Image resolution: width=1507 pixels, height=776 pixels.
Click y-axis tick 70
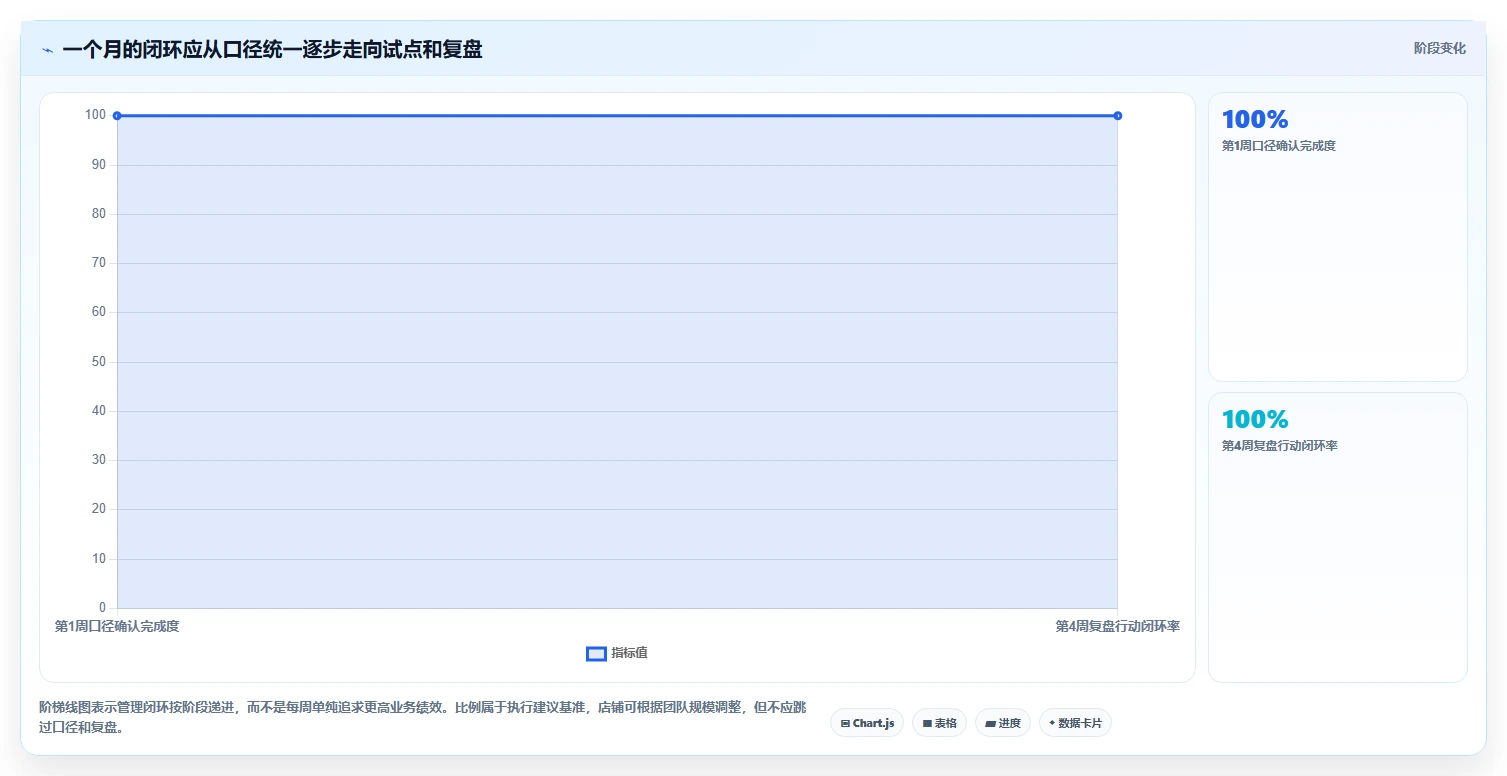point(98,263)
